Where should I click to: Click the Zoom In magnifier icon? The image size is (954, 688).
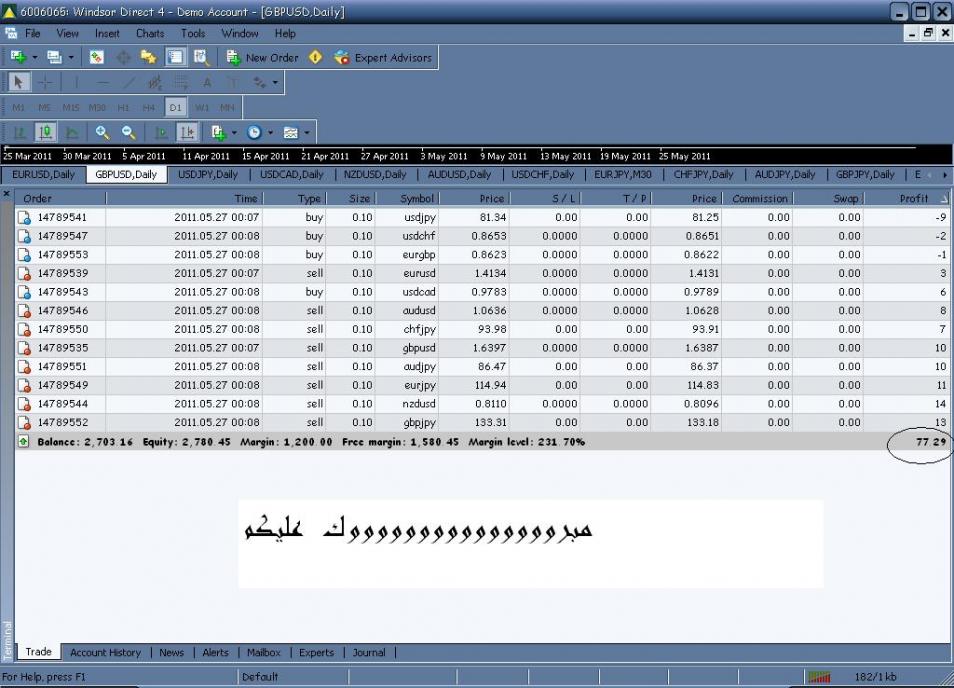pos(102,132)
